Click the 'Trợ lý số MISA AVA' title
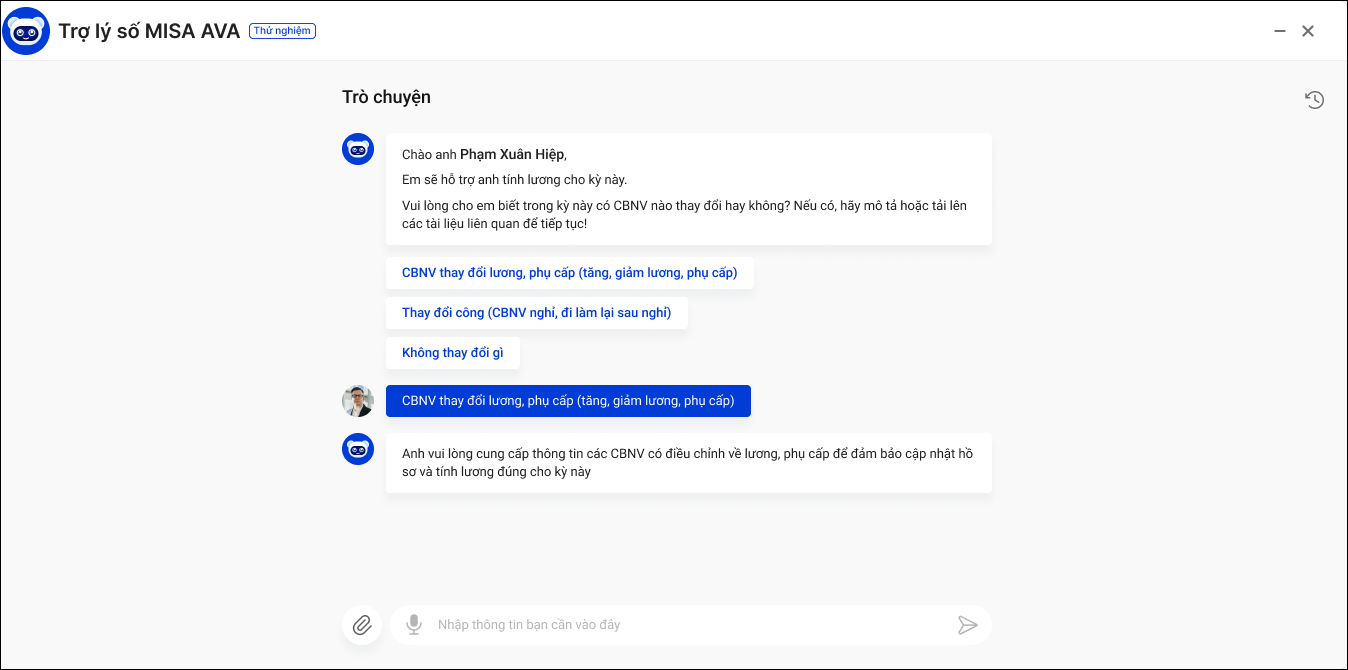Image resolution: width=1348 pixels, height=670 pixels. tap(149, 31)
